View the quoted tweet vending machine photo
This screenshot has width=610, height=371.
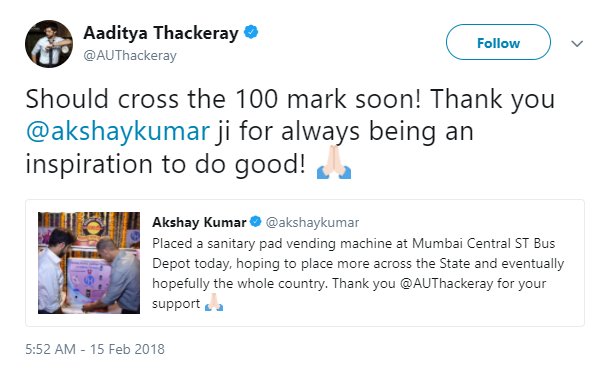point(89,262)
